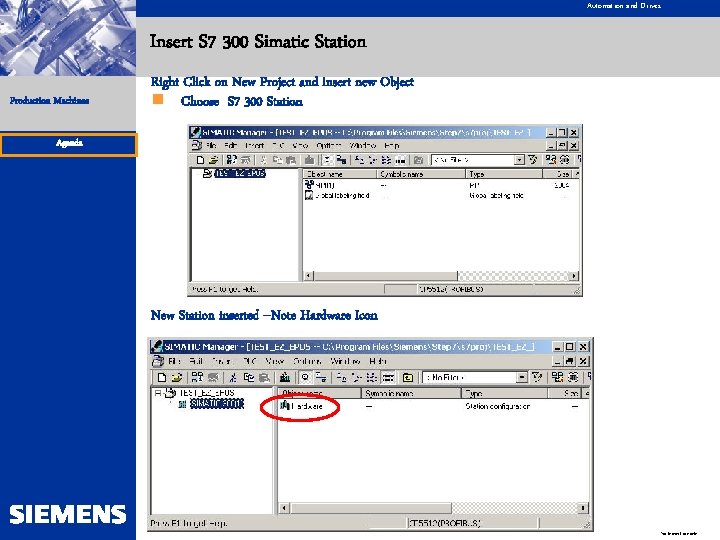720x540 pixels.
Task: Click Details view icon in lower window toolbar
Action: coord(388,377)
